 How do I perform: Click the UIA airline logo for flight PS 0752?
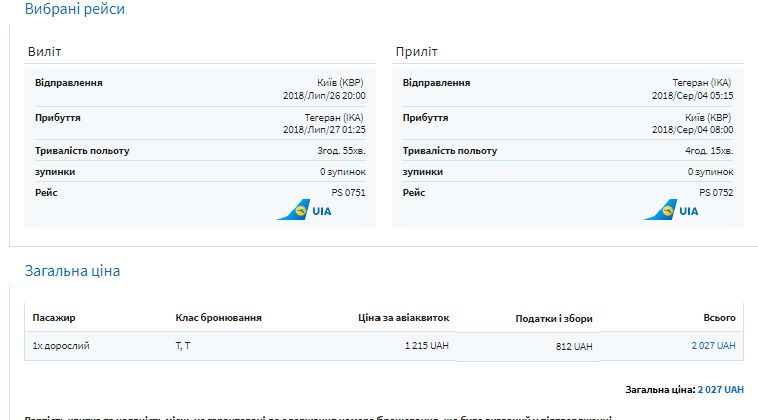[x=672, y=211]
